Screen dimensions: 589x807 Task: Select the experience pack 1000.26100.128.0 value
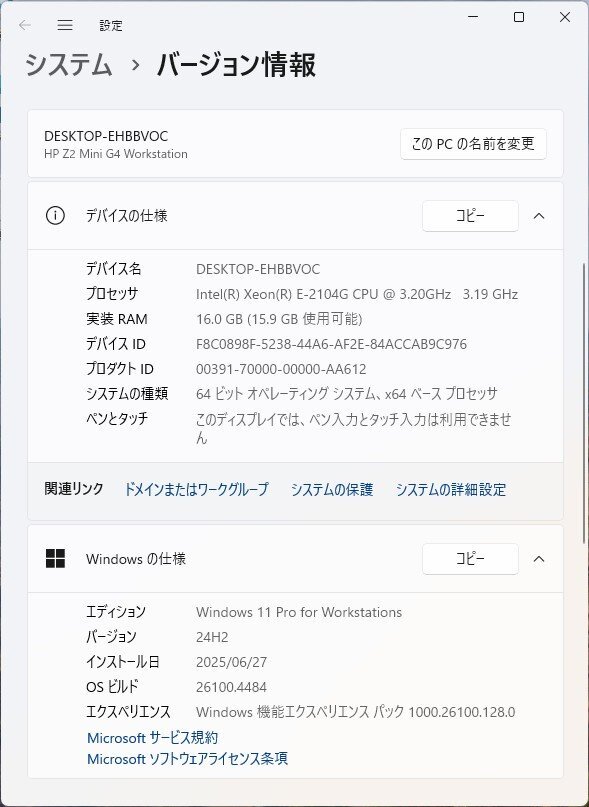click(355, 712)
